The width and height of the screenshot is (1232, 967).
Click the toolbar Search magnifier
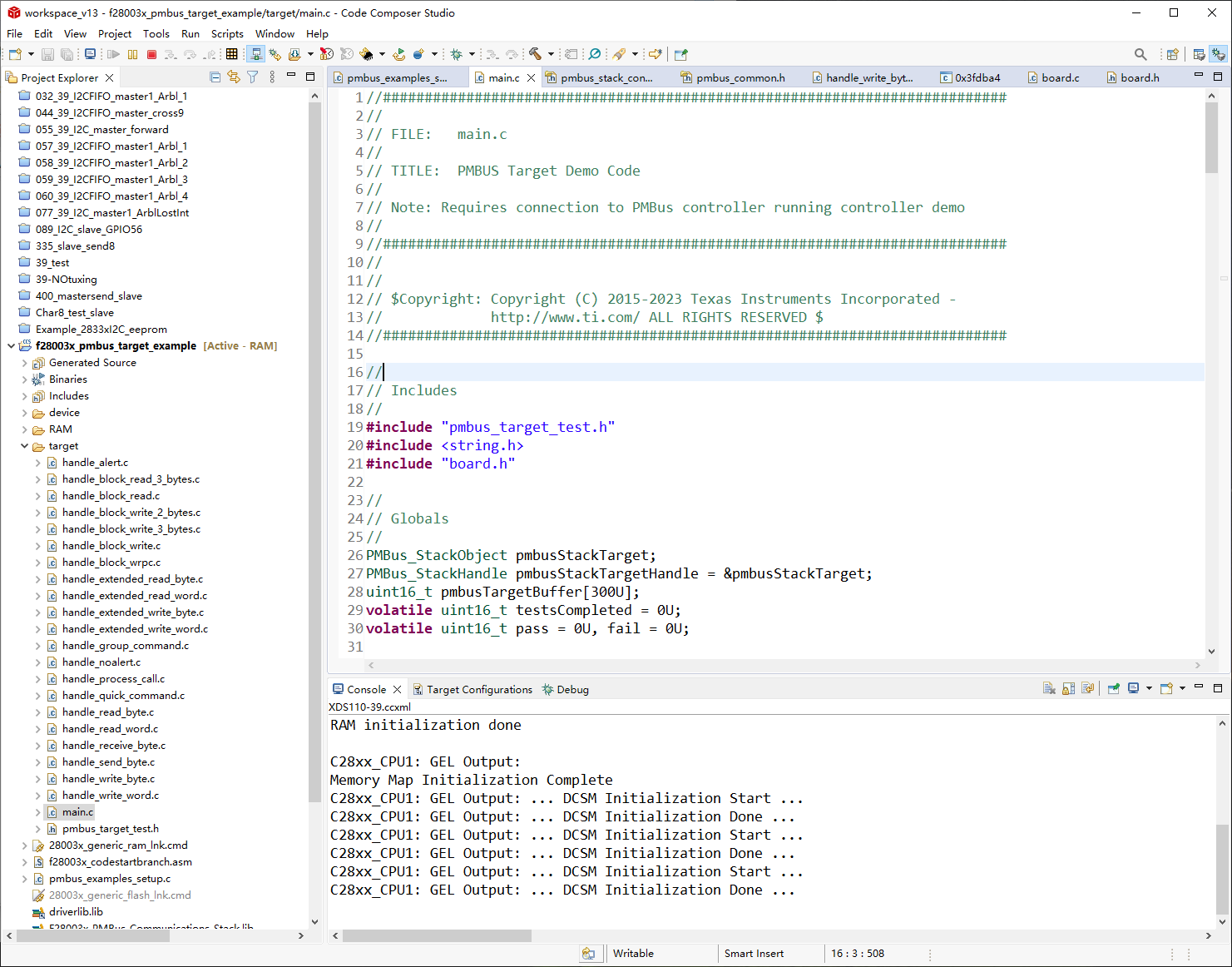1140,54
